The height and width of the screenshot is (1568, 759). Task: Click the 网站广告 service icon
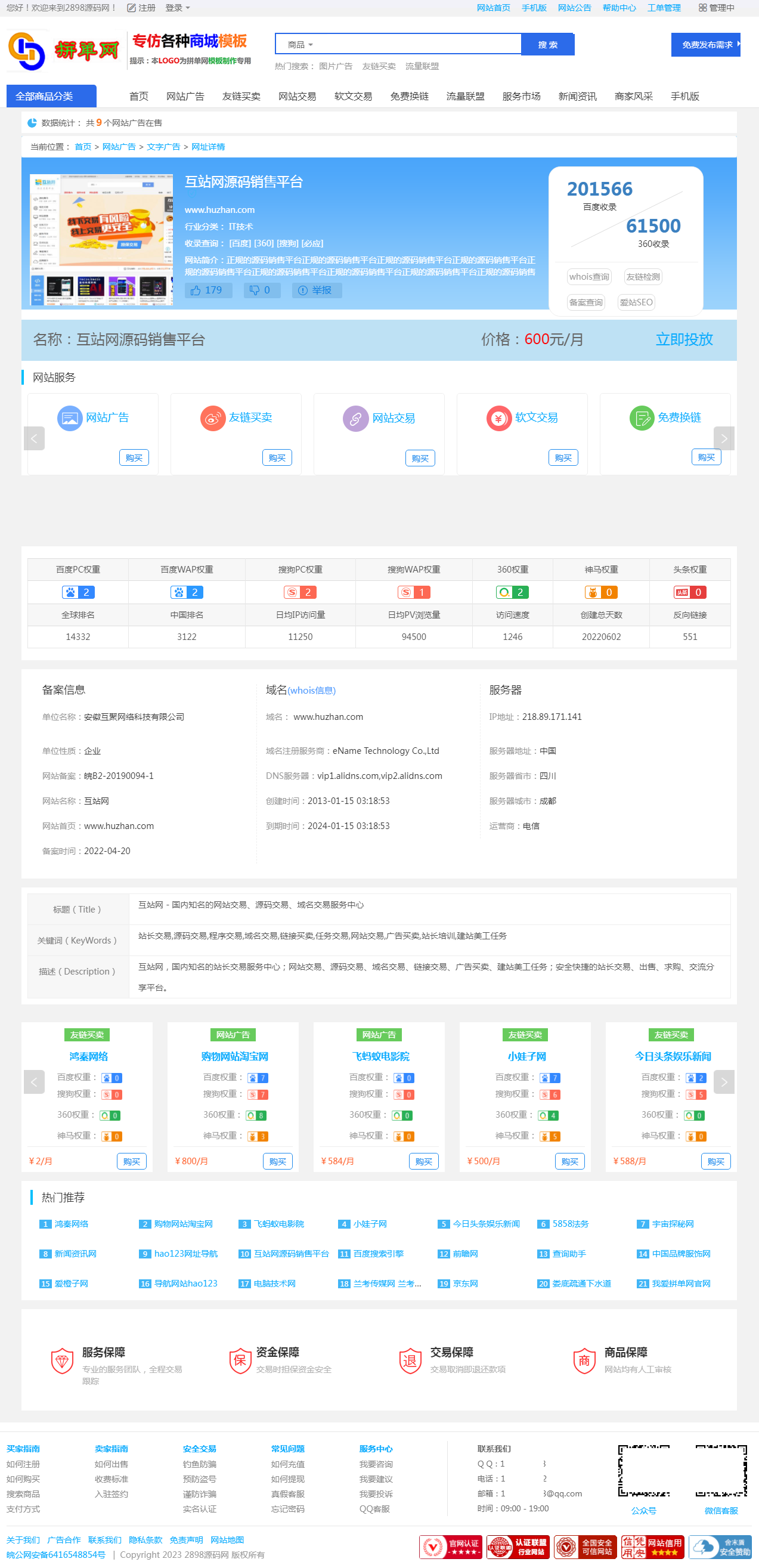[69, 418]
